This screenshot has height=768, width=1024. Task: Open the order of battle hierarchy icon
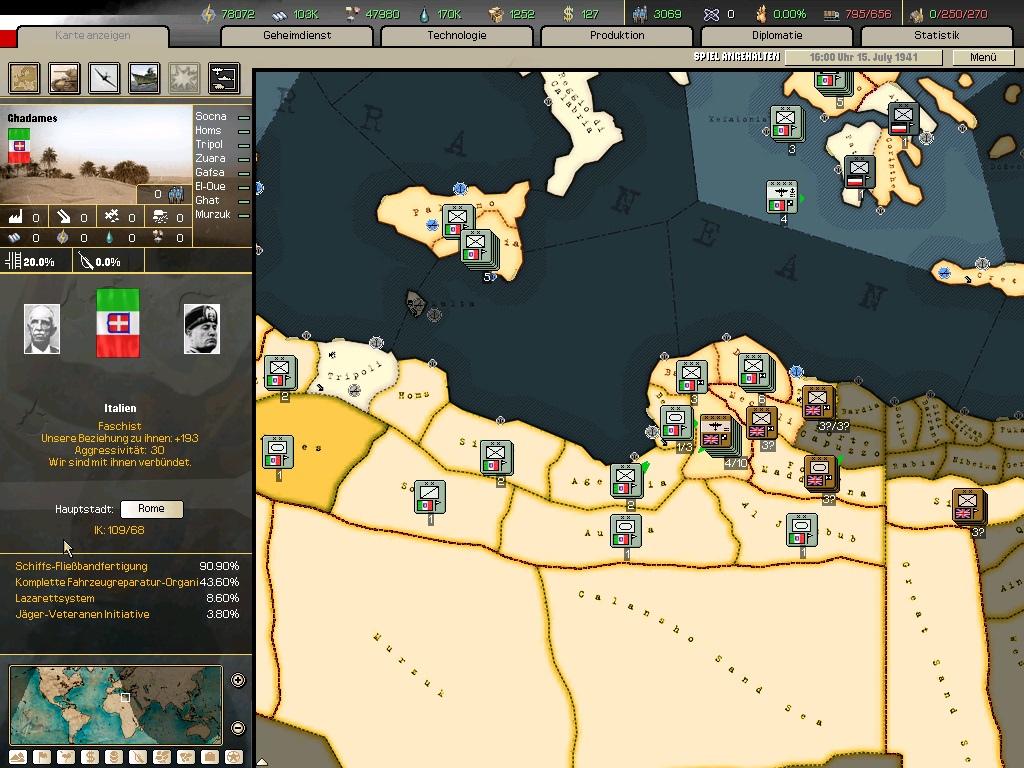click(x=224, y=78)
